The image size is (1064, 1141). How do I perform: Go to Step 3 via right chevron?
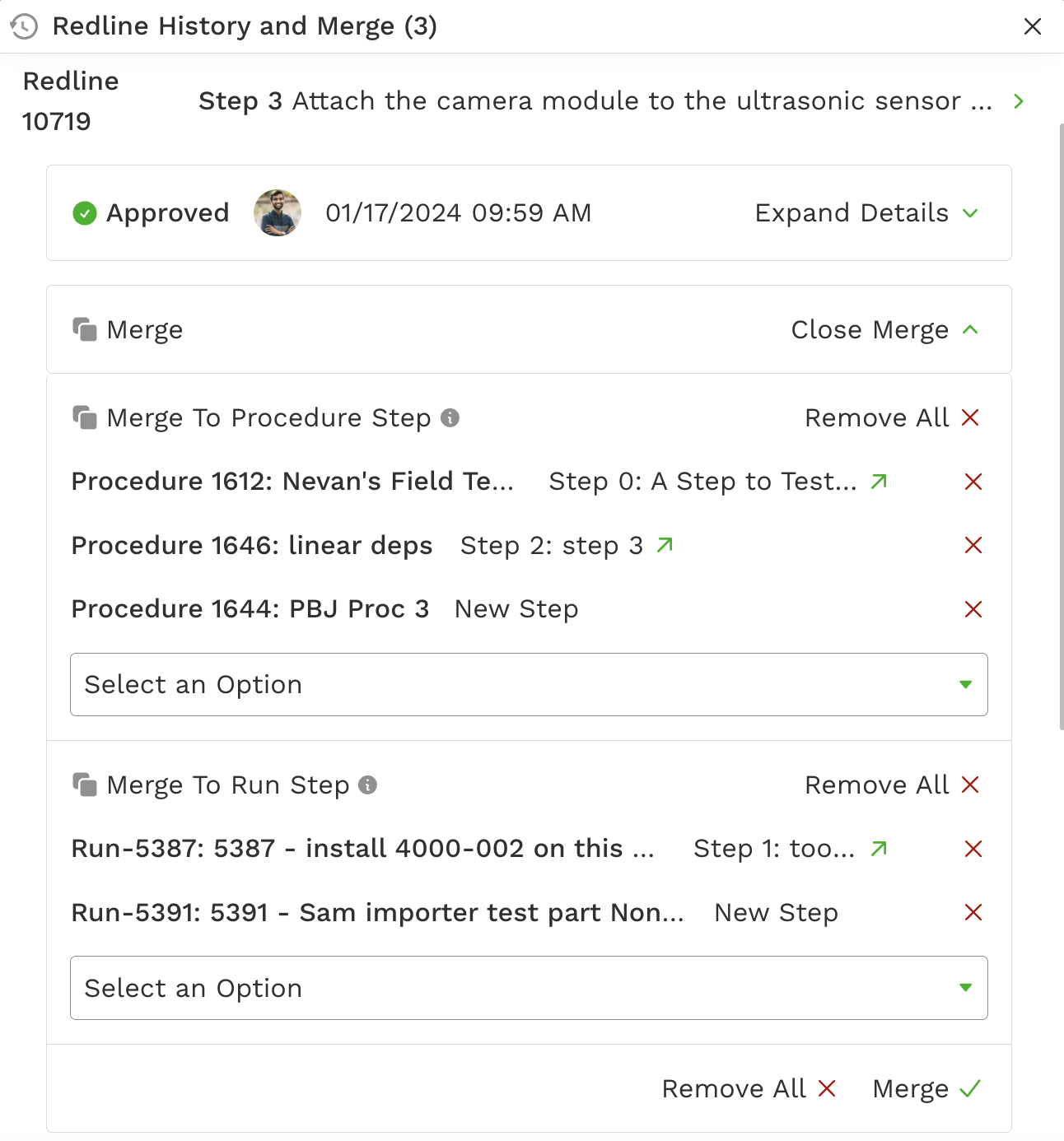coord(1019,101)
